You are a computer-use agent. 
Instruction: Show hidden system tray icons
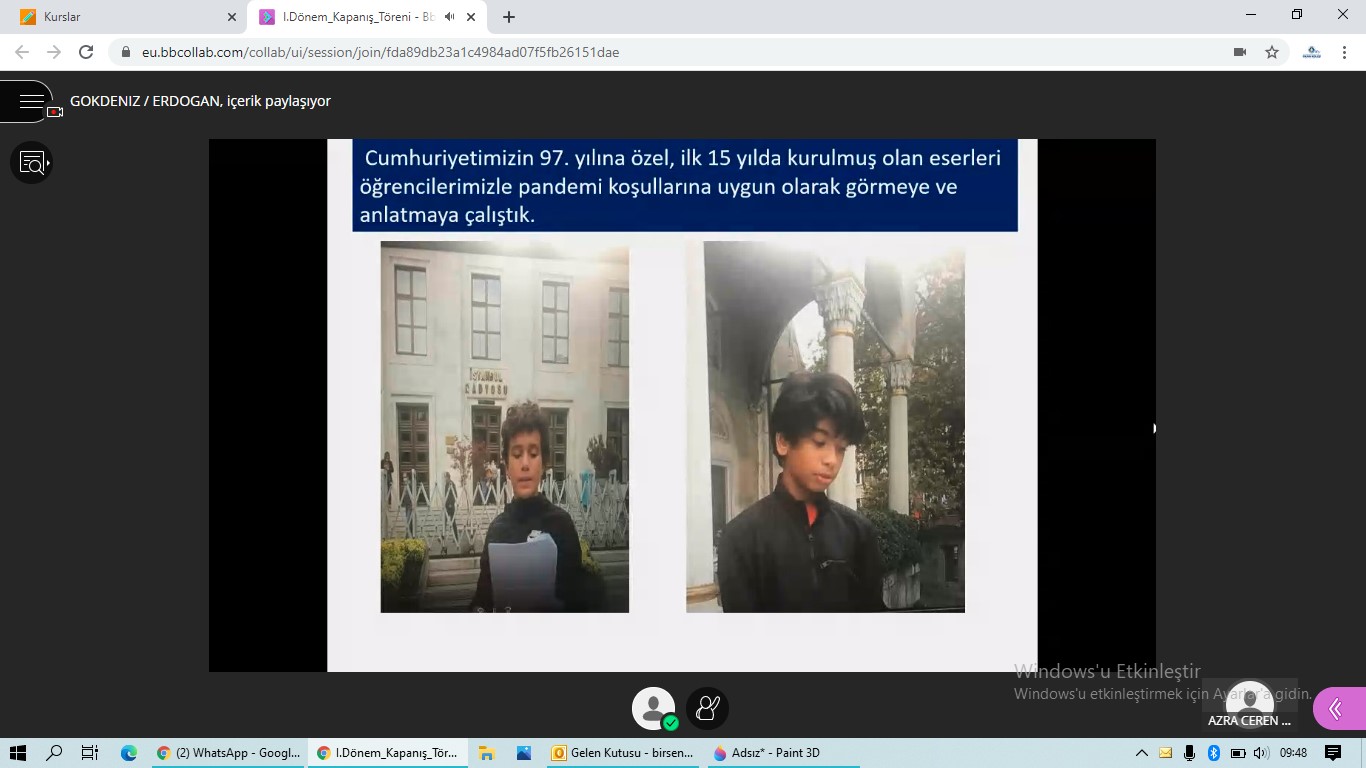(1141, 753)
